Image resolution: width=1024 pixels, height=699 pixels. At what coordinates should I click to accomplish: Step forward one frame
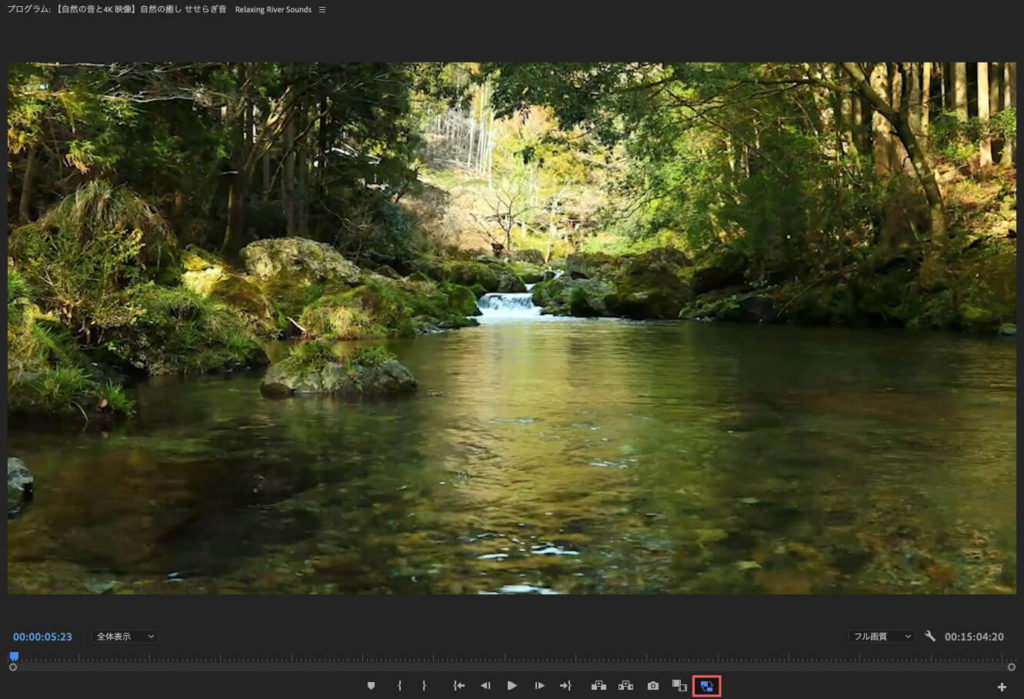coord(539,685)
